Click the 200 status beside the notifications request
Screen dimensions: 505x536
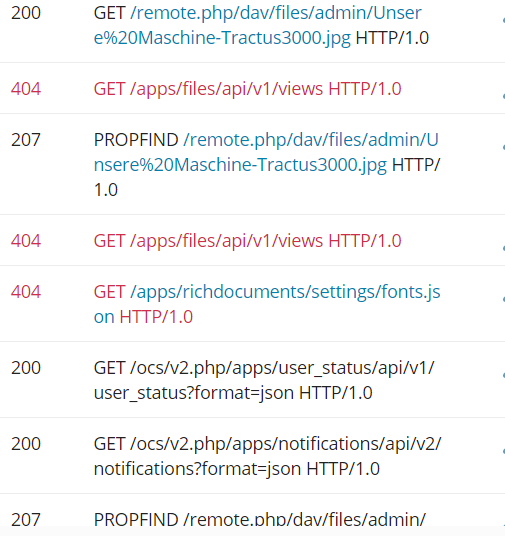click(26, 444)
